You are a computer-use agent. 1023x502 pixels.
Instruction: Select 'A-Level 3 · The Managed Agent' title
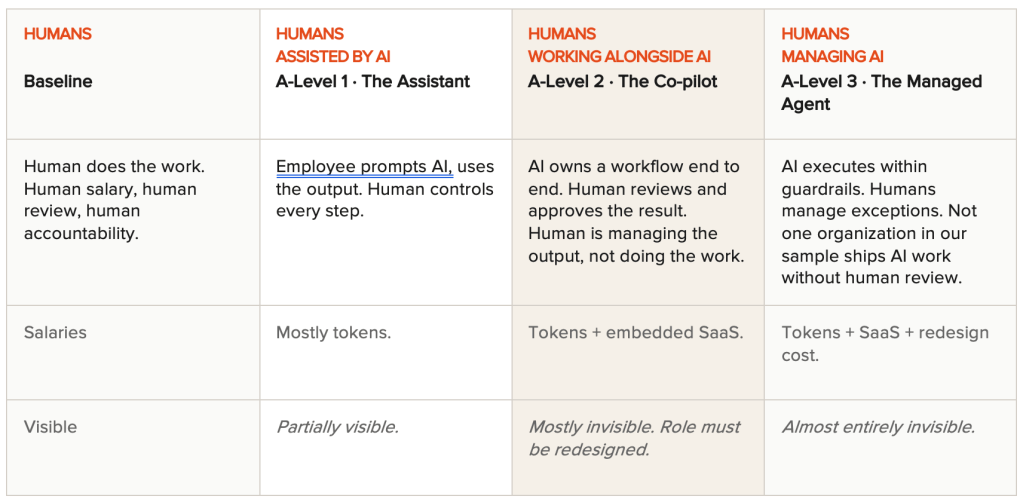pyautogui.click(x=881, y=93)
